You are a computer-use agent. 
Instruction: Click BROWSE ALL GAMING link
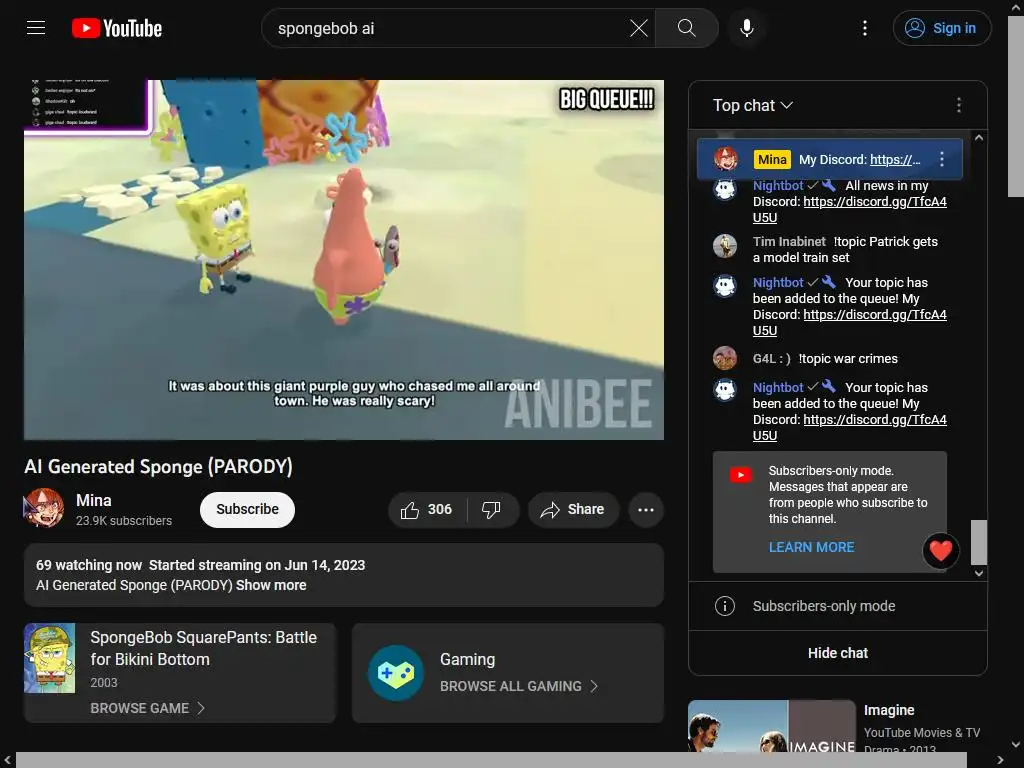519,686
